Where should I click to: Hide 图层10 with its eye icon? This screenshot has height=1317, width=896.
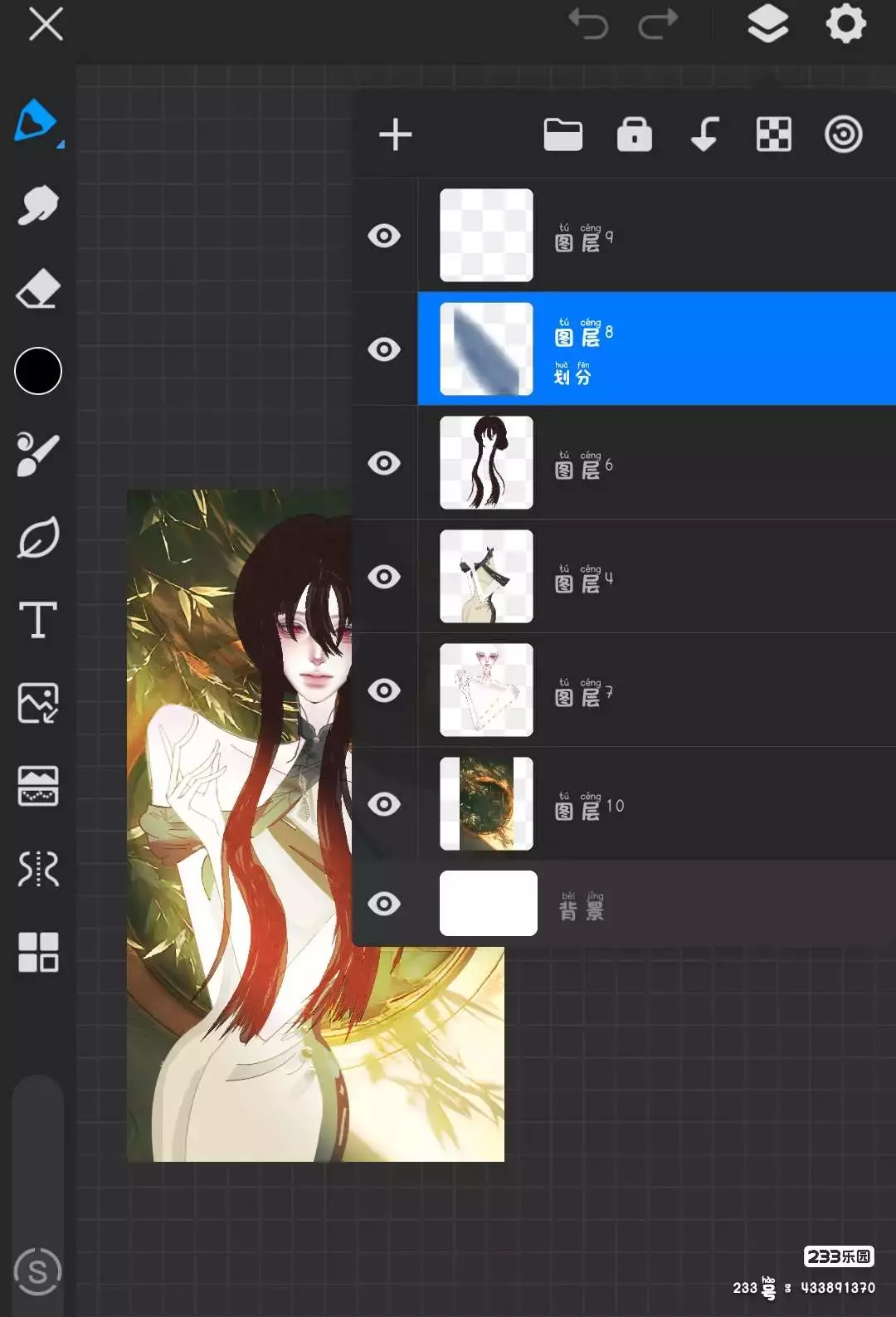tap(384, 804)
